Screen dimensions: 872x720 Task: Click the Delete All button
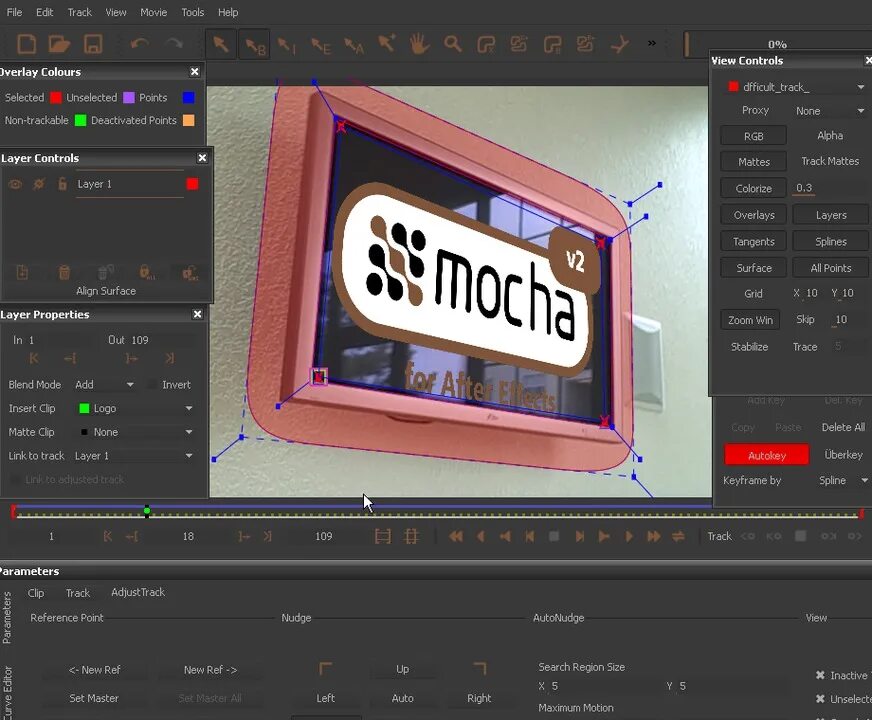pos(843,427)
